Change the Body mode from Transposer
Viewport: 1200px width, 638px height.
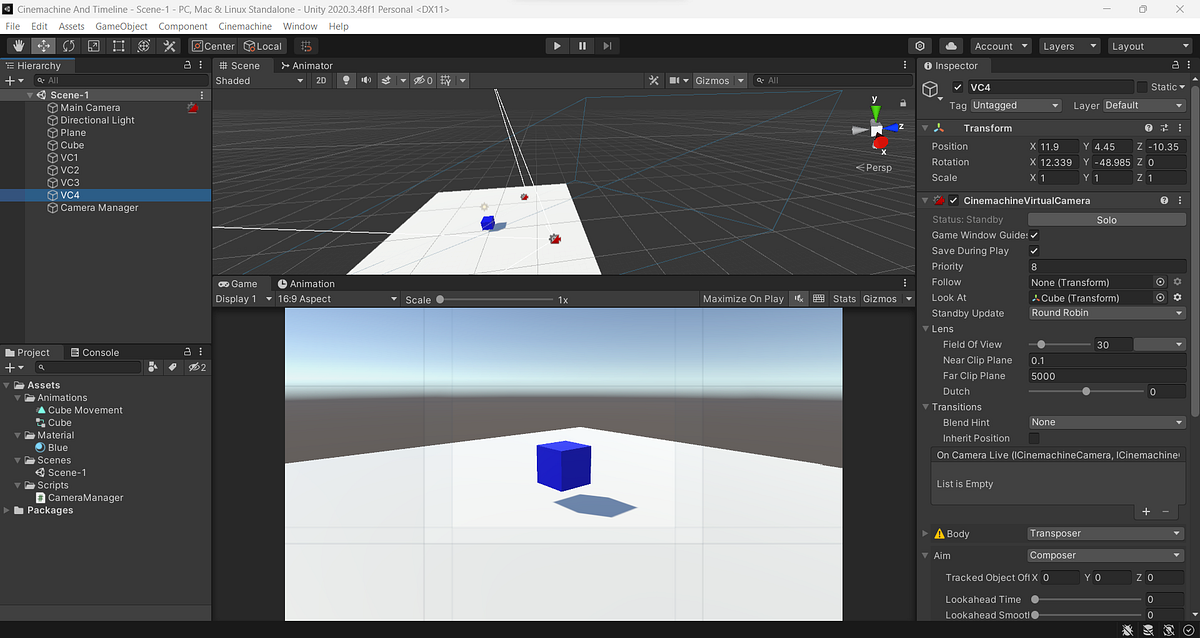point(1104,533)
